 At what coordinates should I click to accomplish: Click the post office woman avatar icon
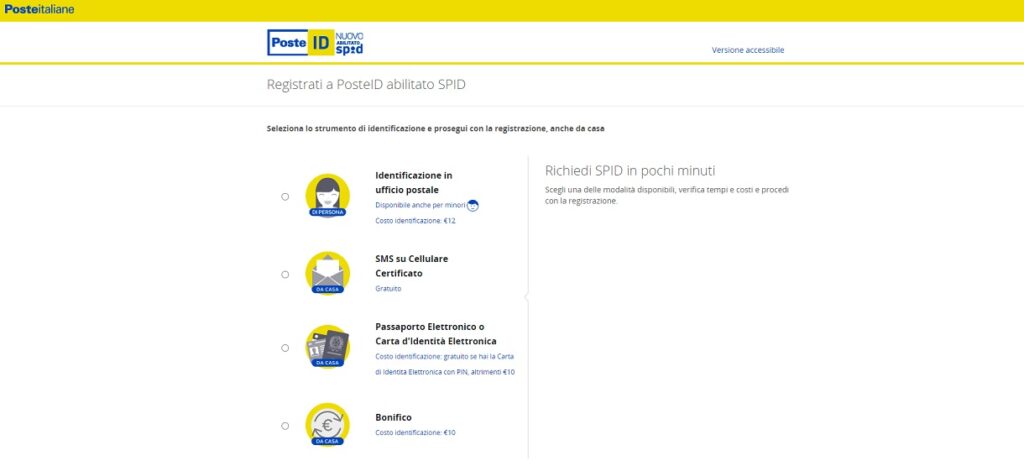click(327, 196)
